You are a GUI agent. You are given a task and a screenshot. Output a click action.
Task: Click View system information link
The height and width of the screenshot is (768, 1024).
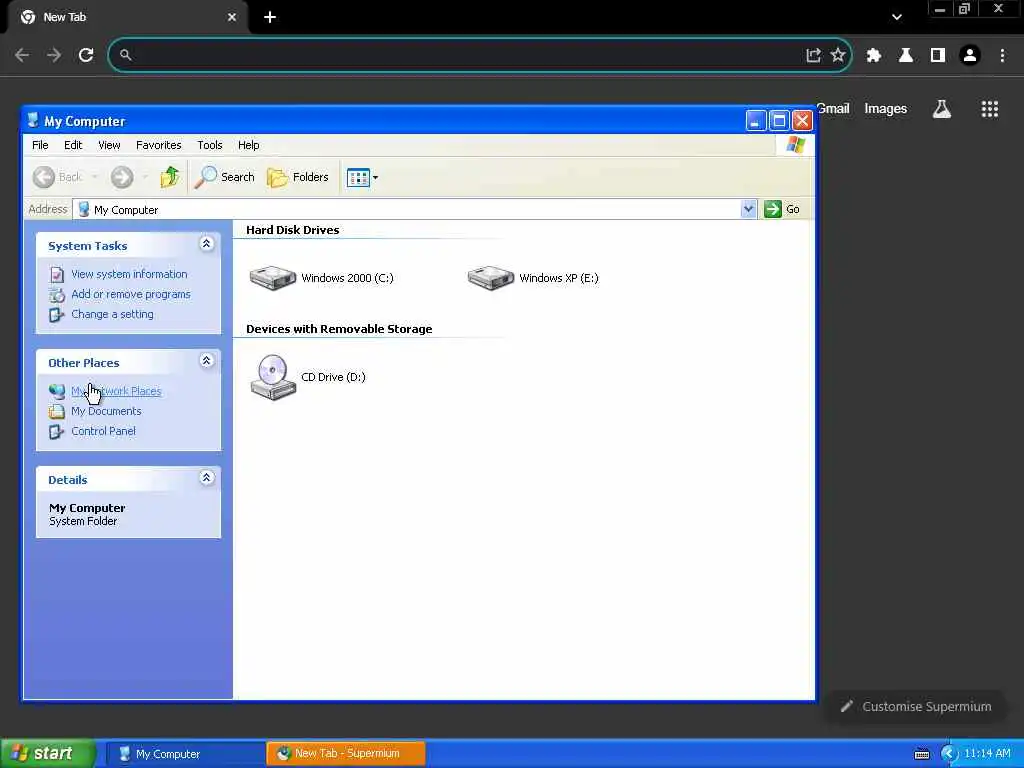[129, 274]
